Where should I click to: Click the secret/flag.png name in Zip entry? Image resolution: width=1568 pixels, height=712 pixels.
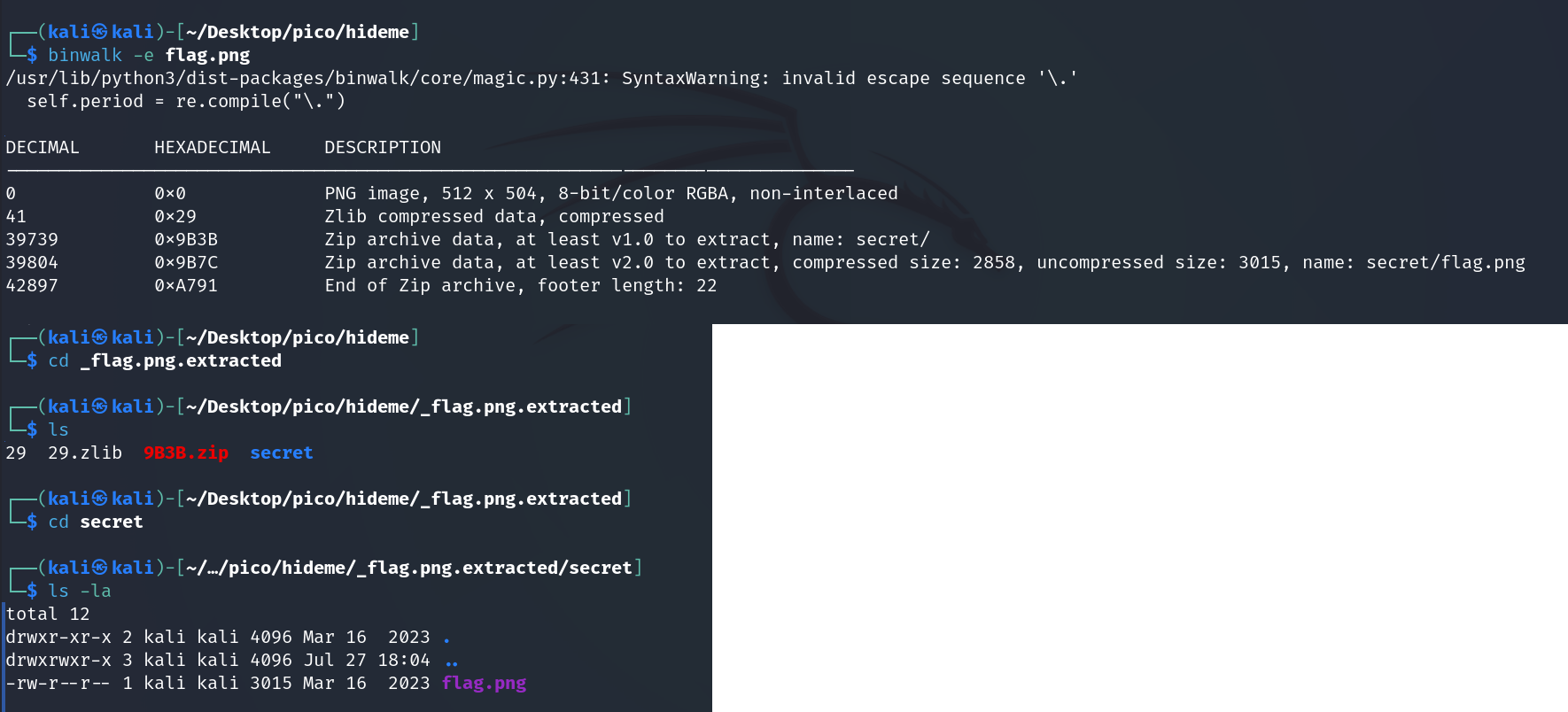tap(1446, 262)
